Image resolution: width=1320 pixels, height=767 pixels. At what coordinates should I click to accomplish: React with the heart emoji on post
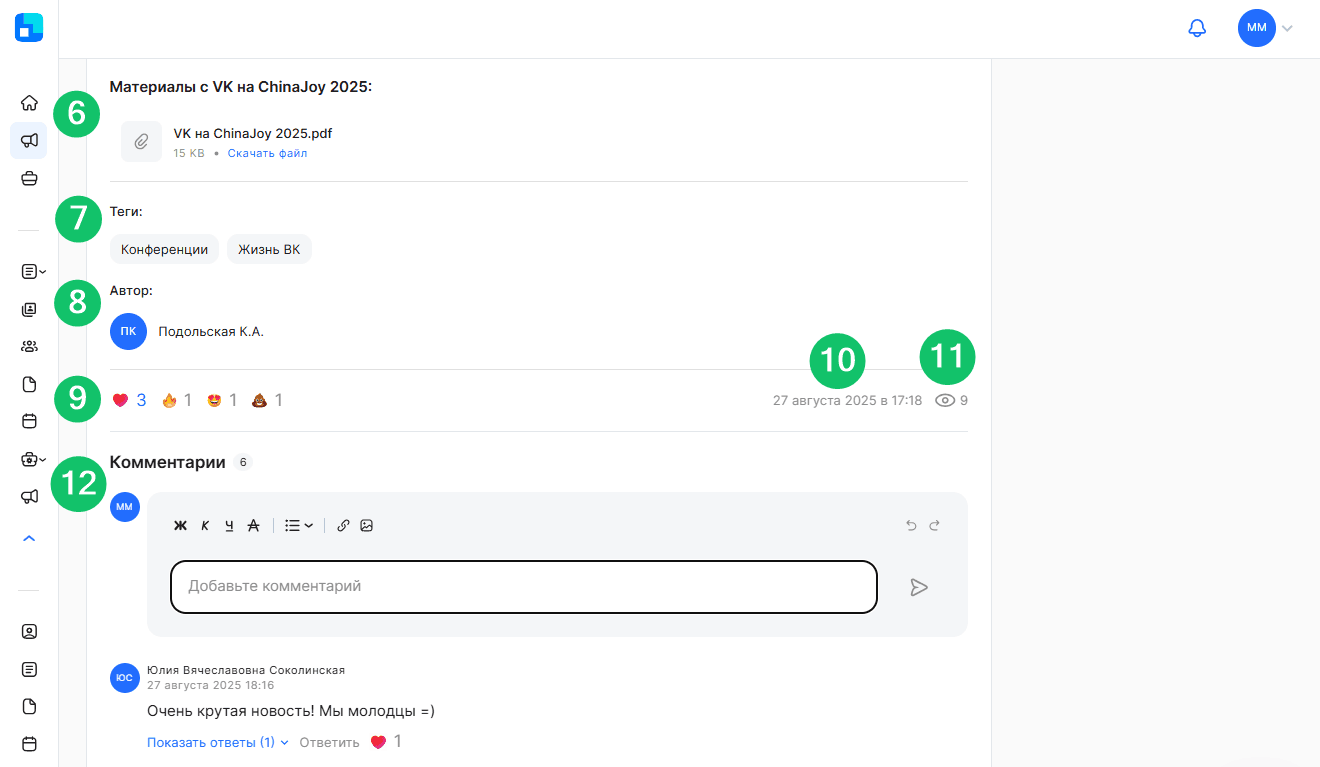tap(121, 400)
